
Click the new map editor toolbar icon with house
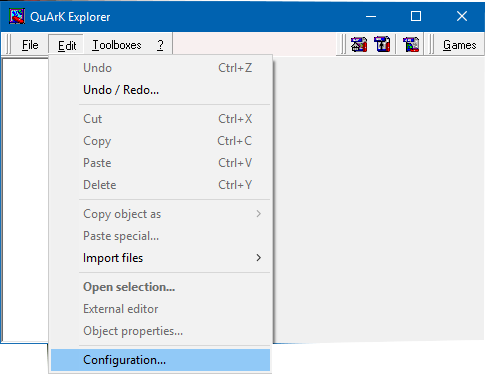[x=359, y=44]
